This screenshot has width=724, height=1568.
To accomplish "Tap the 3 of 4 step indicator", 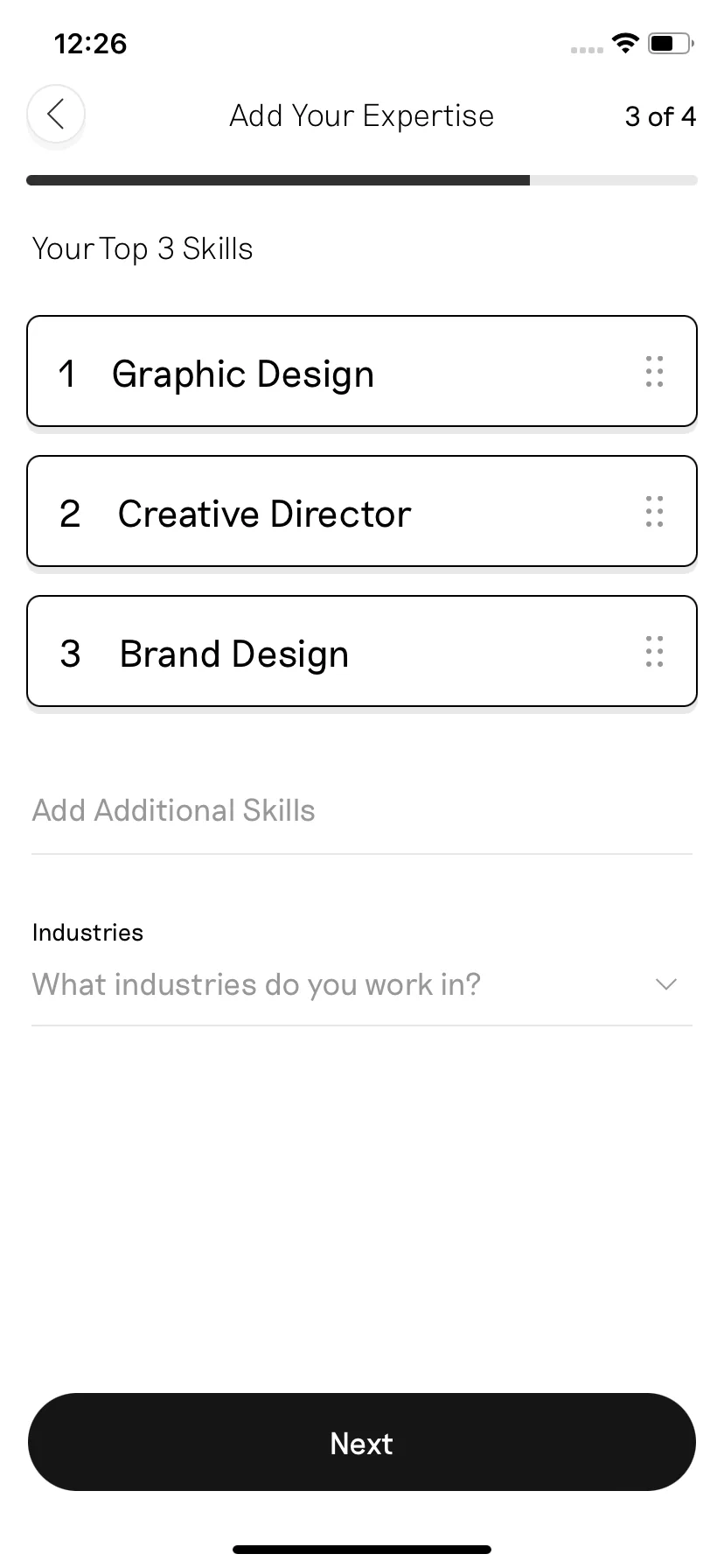I will click(x=660, y=116).
